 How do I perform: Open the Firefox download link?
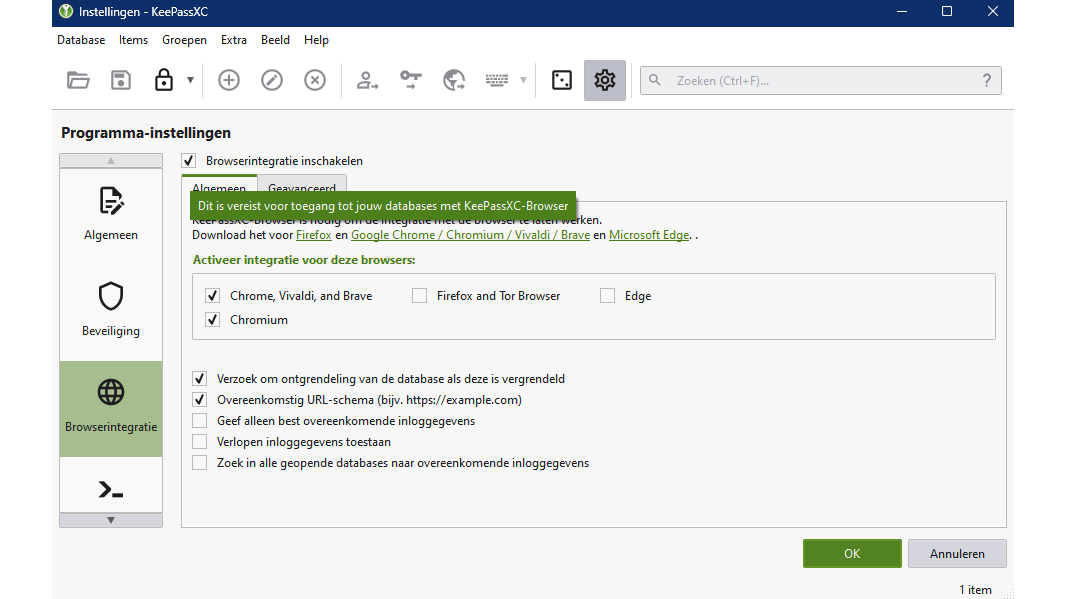(x=314, y=235)
